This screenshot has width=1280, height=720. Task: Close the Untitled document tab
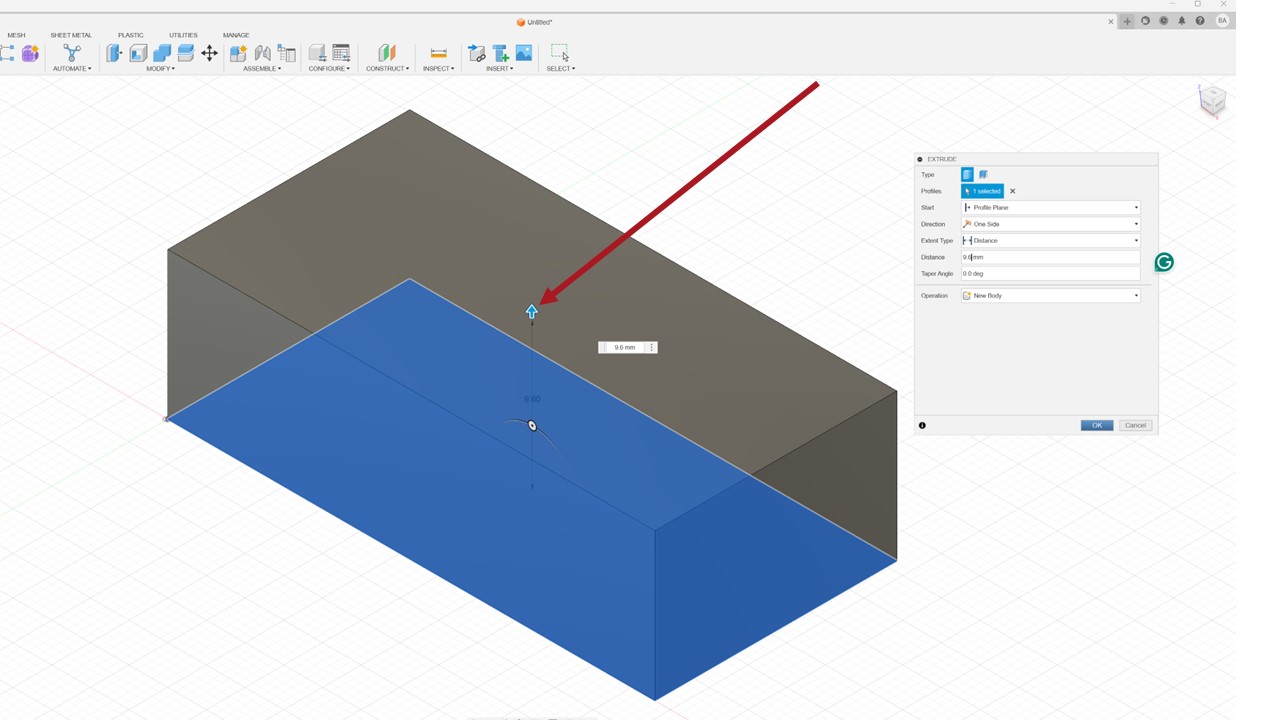pos(1110,21)
